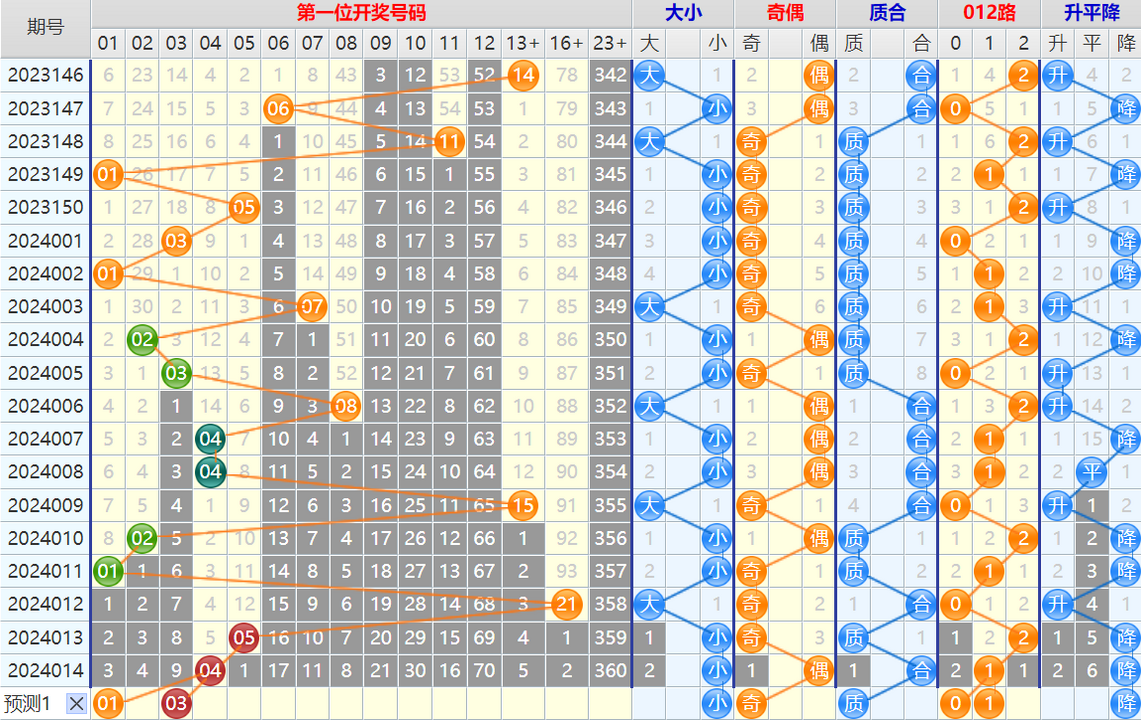Image resolution: width=1141 pixels, height=720 pixels.
Task: Click the 360 cell in row 2024014
Action: [610, 670]
